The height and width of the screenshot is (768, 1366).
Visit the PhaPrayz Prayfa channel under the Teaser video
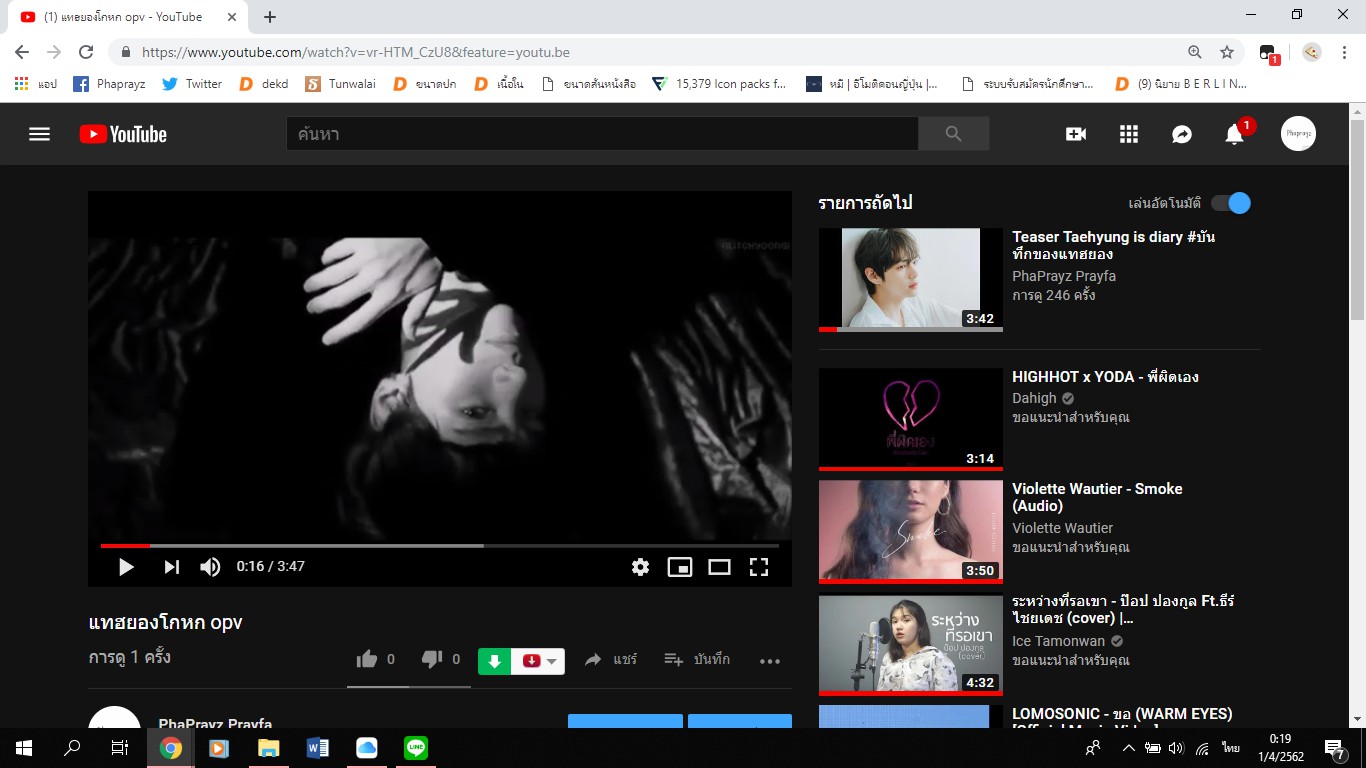point(1064,276)
